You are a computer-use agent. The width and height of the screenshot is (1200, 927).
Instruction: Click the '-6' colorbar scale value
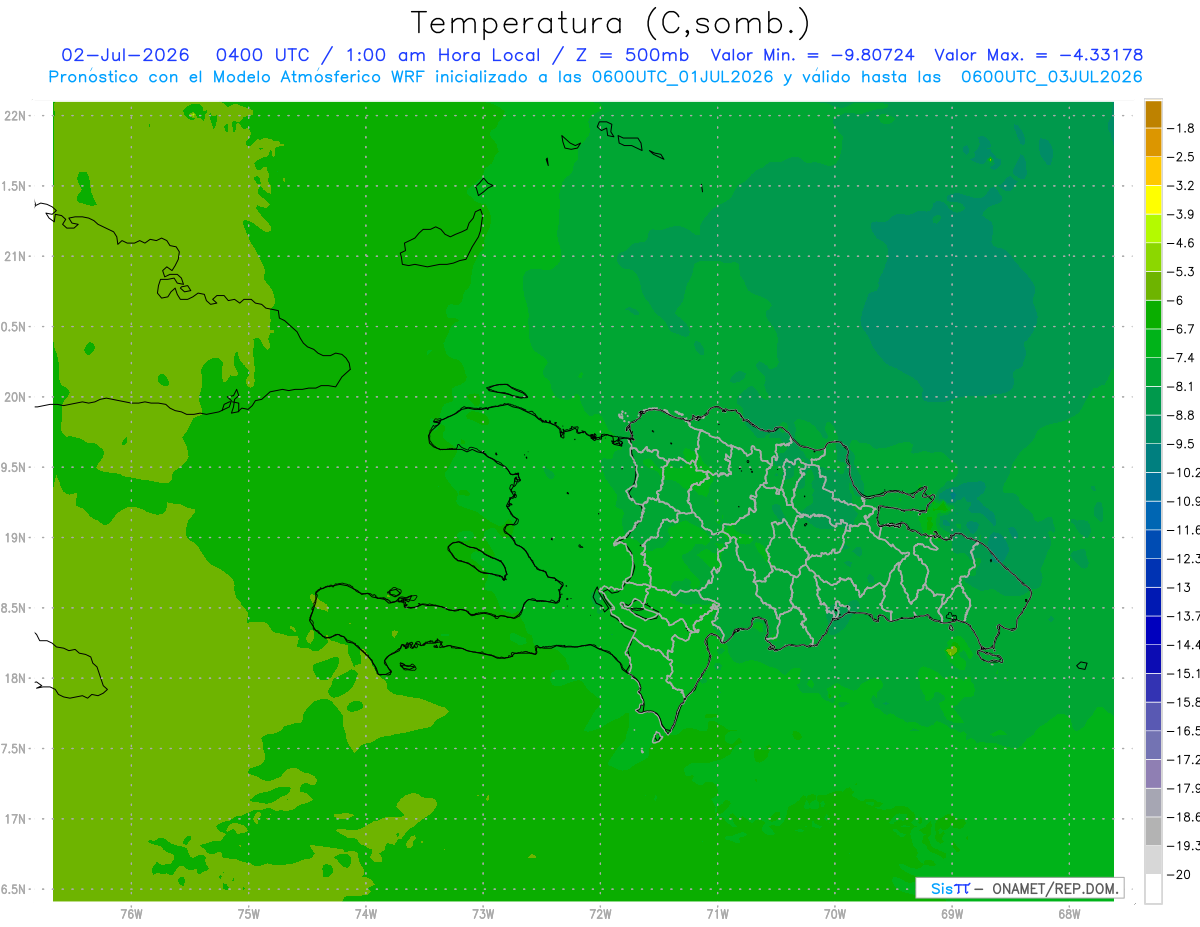(x=1176, y=300)
